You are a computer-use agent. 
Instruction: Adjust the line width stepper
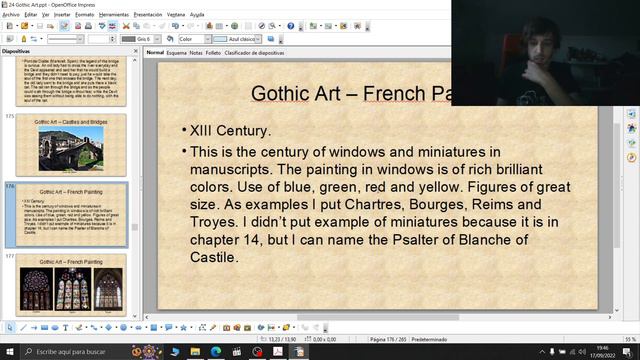click(113, 39)
